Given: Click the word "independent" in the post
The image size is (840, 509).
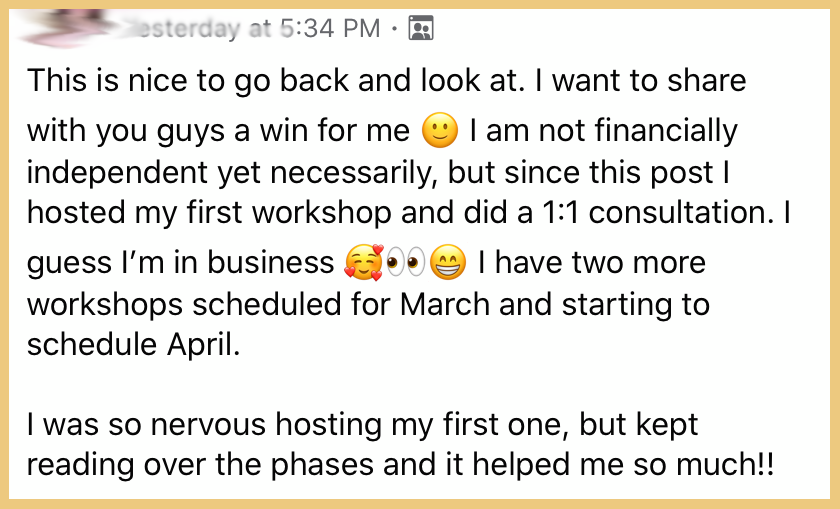Looking at the screenshot, I should (117, 173).
